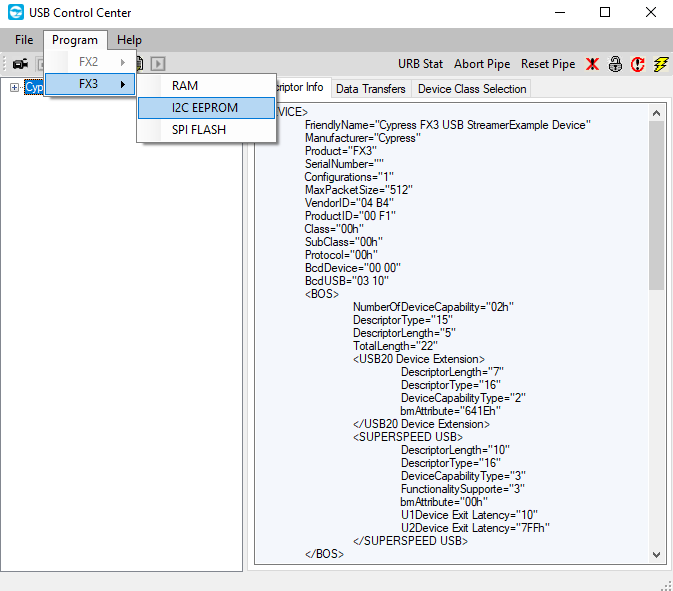The height and width of the screenshot is (591, 673).
Task: Switch to Device Class Selection tab
Action: coord(472,89)
